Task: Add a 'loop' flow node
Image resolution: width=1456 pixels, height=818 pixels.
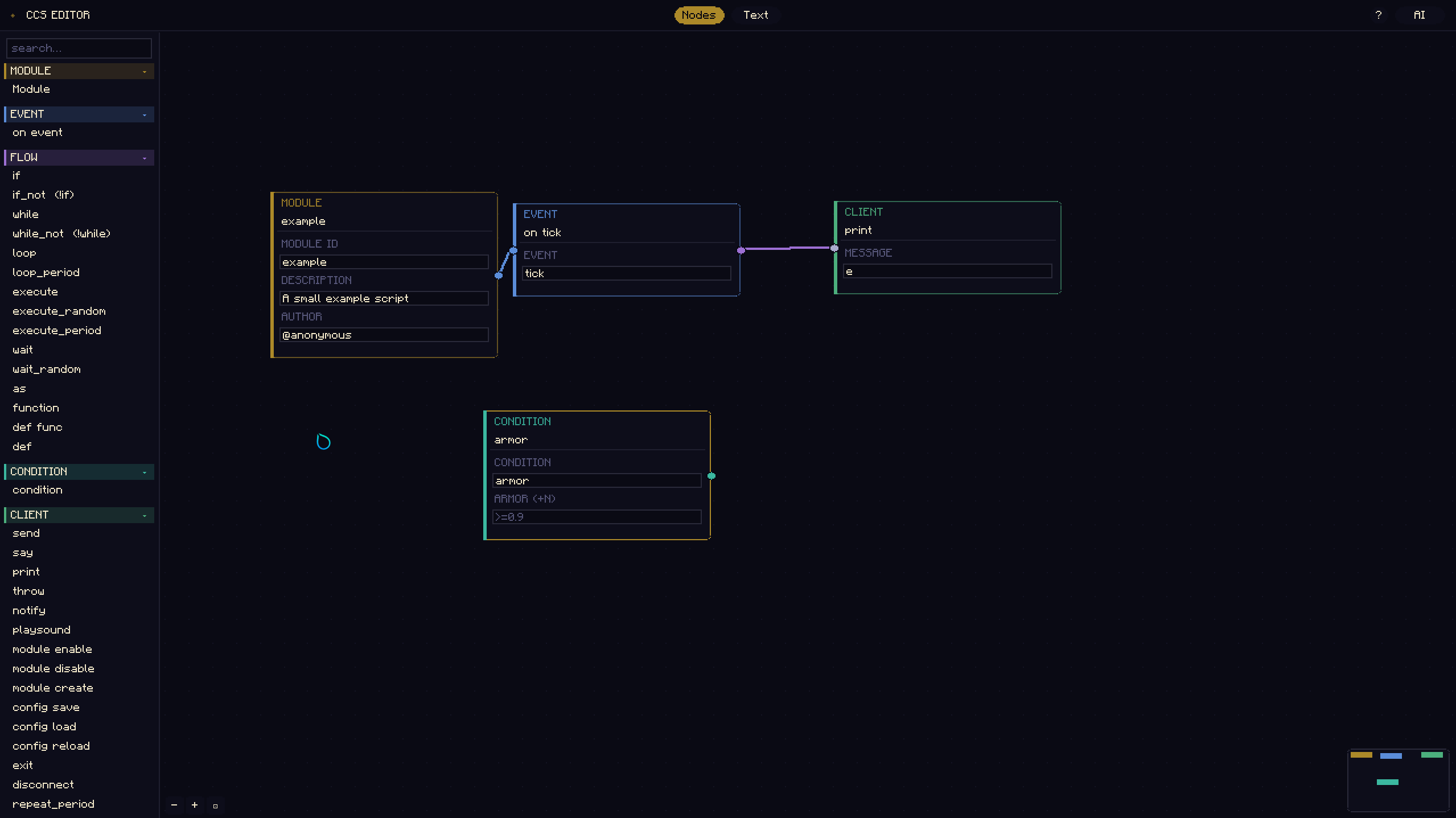Action: click(79, 253)
